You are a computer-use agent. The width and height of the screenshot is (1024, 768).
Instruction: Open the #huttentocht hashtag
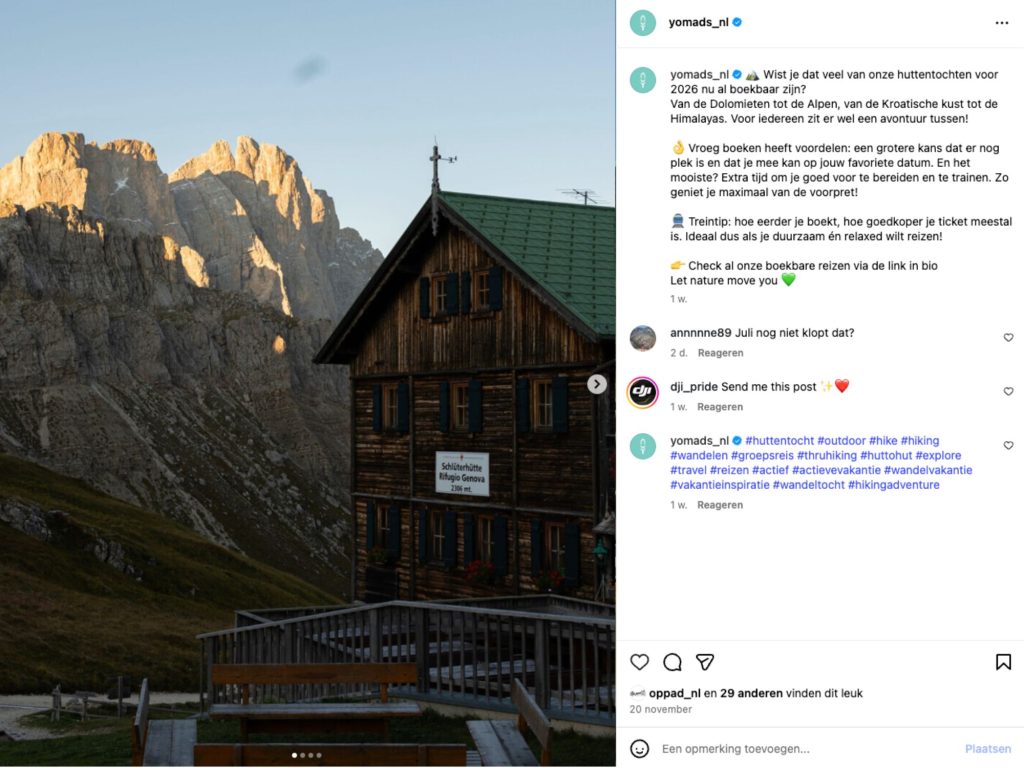coord(780,441)
